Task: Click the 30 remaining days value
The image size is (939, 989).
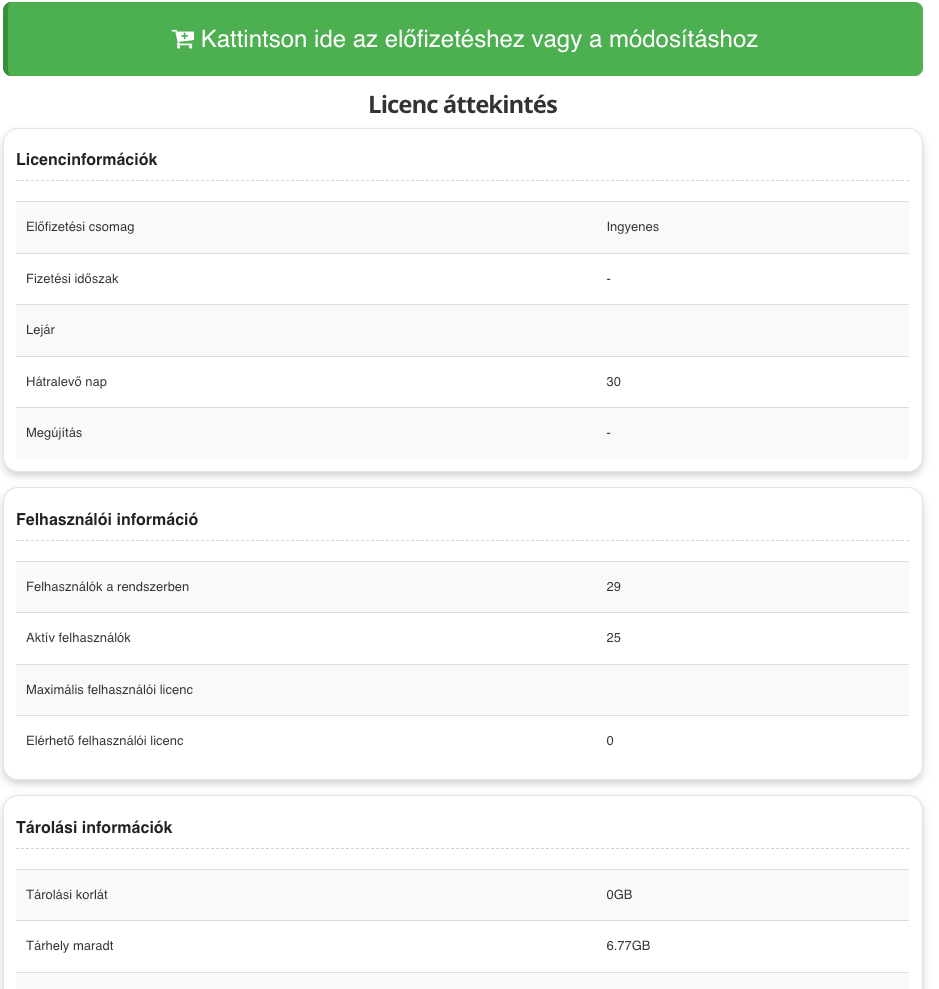Action: [x=614, y=382]
